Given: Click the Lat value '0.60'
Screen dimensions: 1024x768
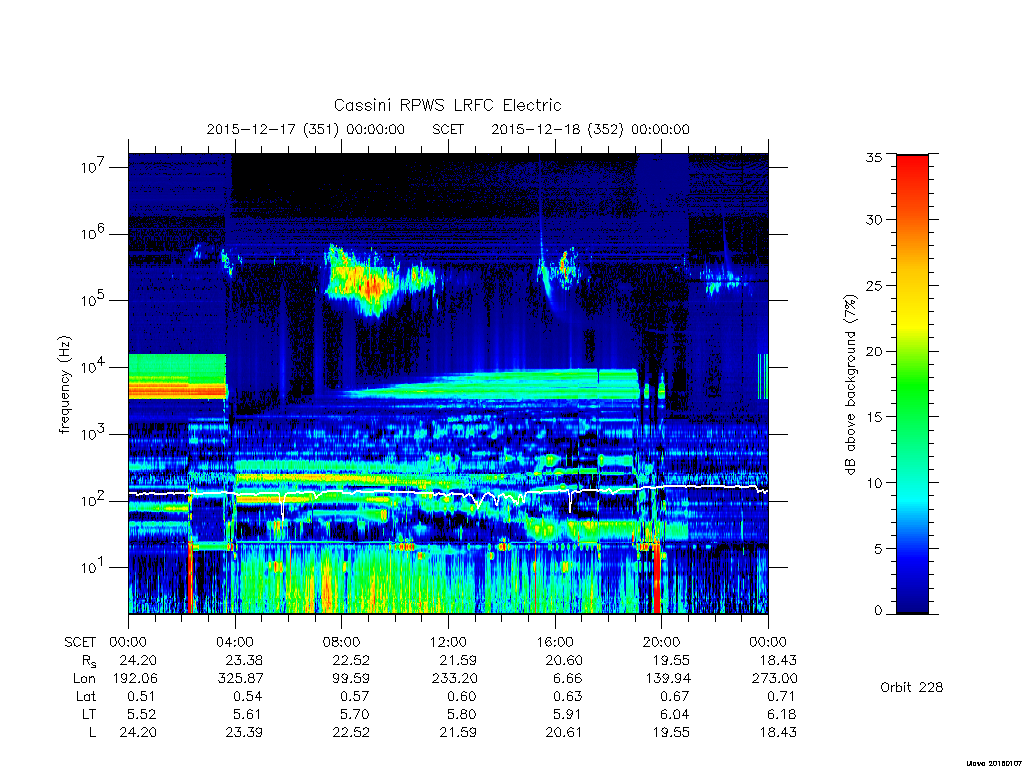Looking at the screenshot, I should tap(462, 697).
